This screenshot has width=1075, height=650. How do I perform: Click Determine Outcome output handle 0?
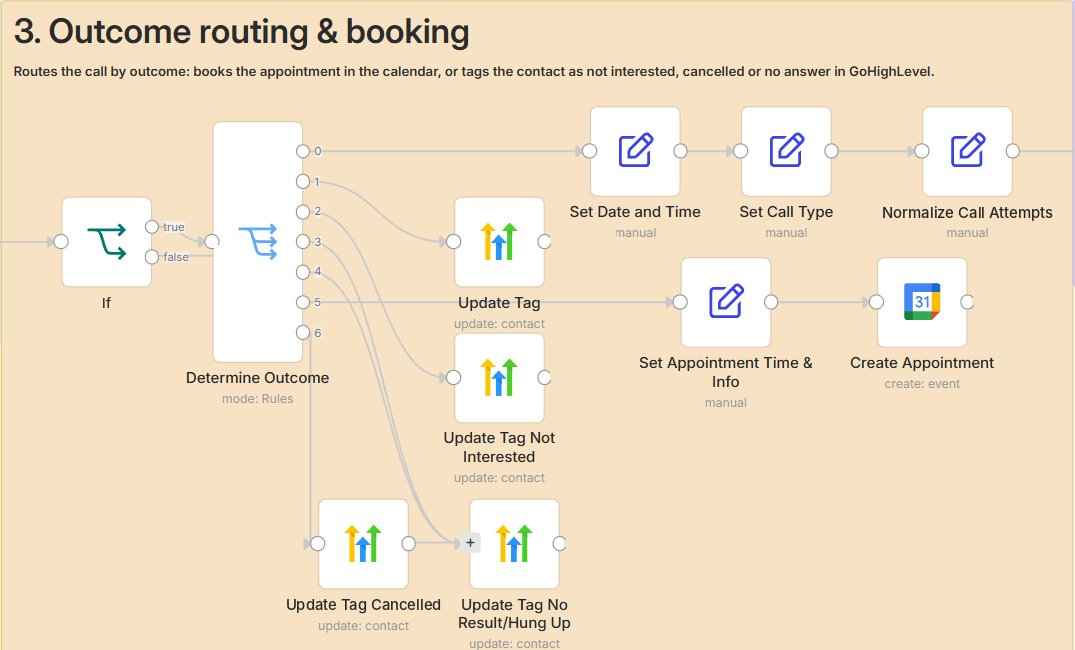[x=303, y=151]
